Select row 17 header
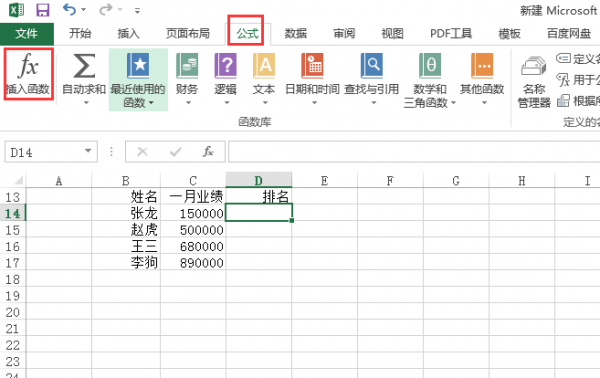This screenshot has width=600, height=378. [x=13, y=262]
